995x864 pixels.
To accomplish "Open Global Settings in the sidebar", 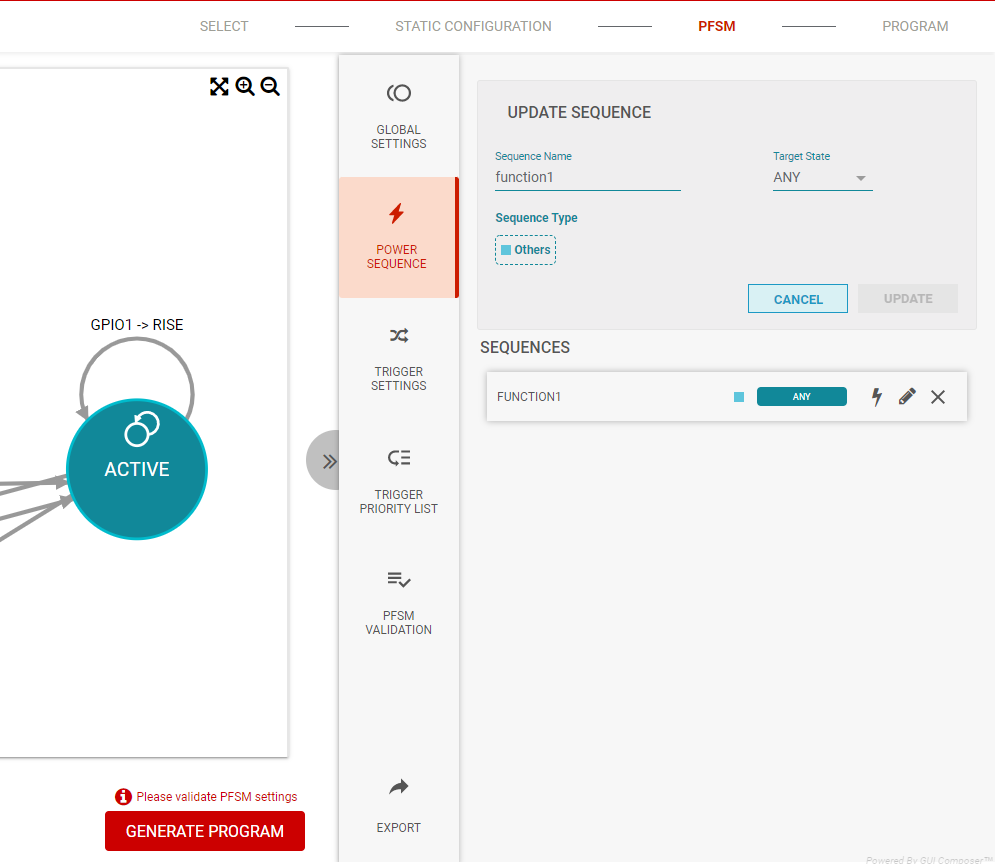I will tap(398, 115).
